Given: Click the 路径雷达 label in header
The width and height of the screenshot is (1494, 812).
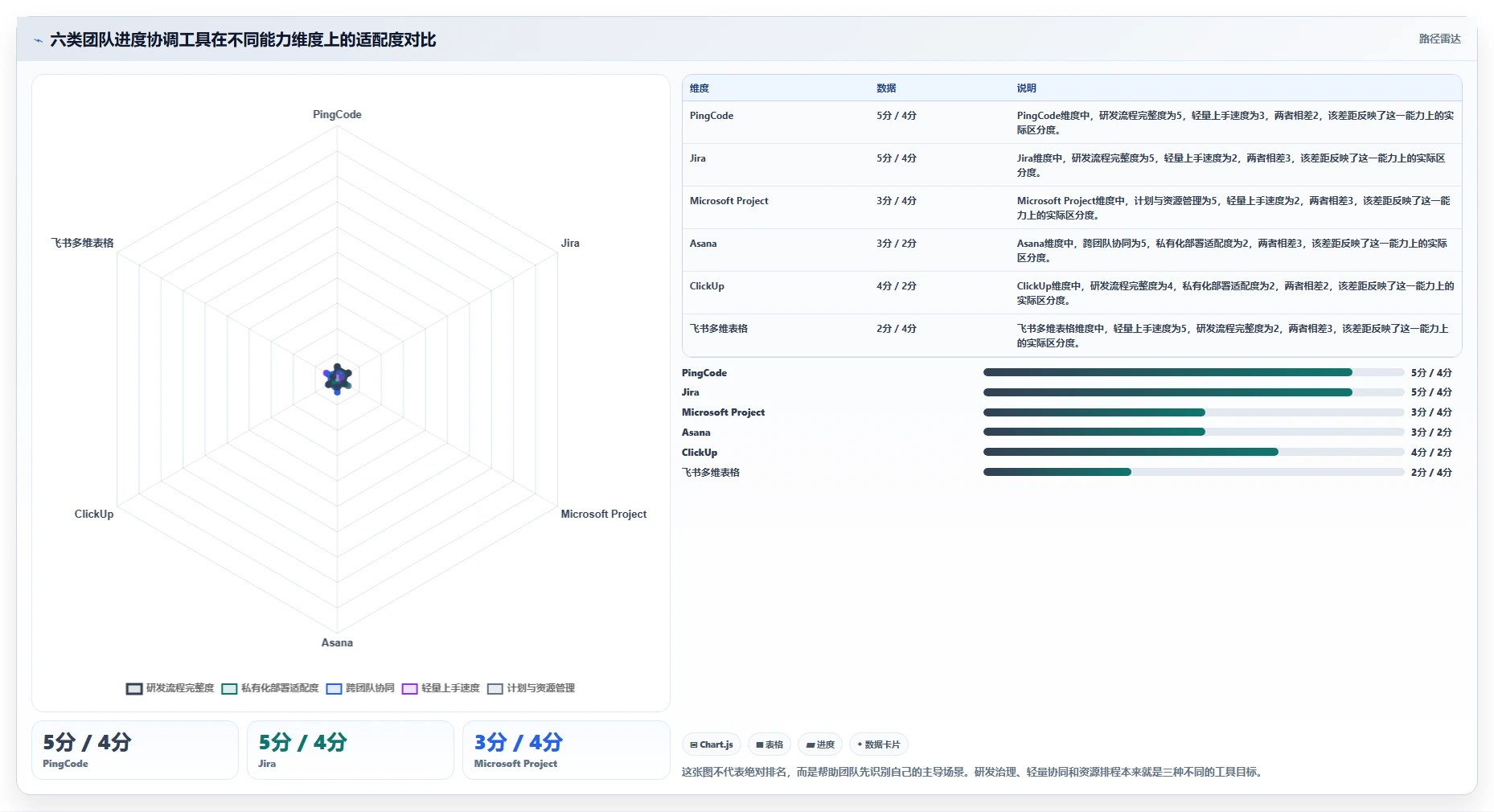Looking at the screenshot, I should click(1439, 39).
